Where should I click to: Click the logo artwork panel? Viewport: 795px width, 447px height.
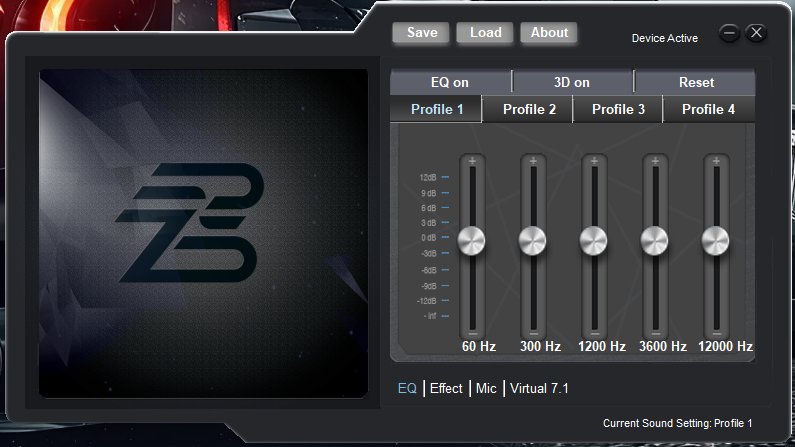click(x=203, y=234)
